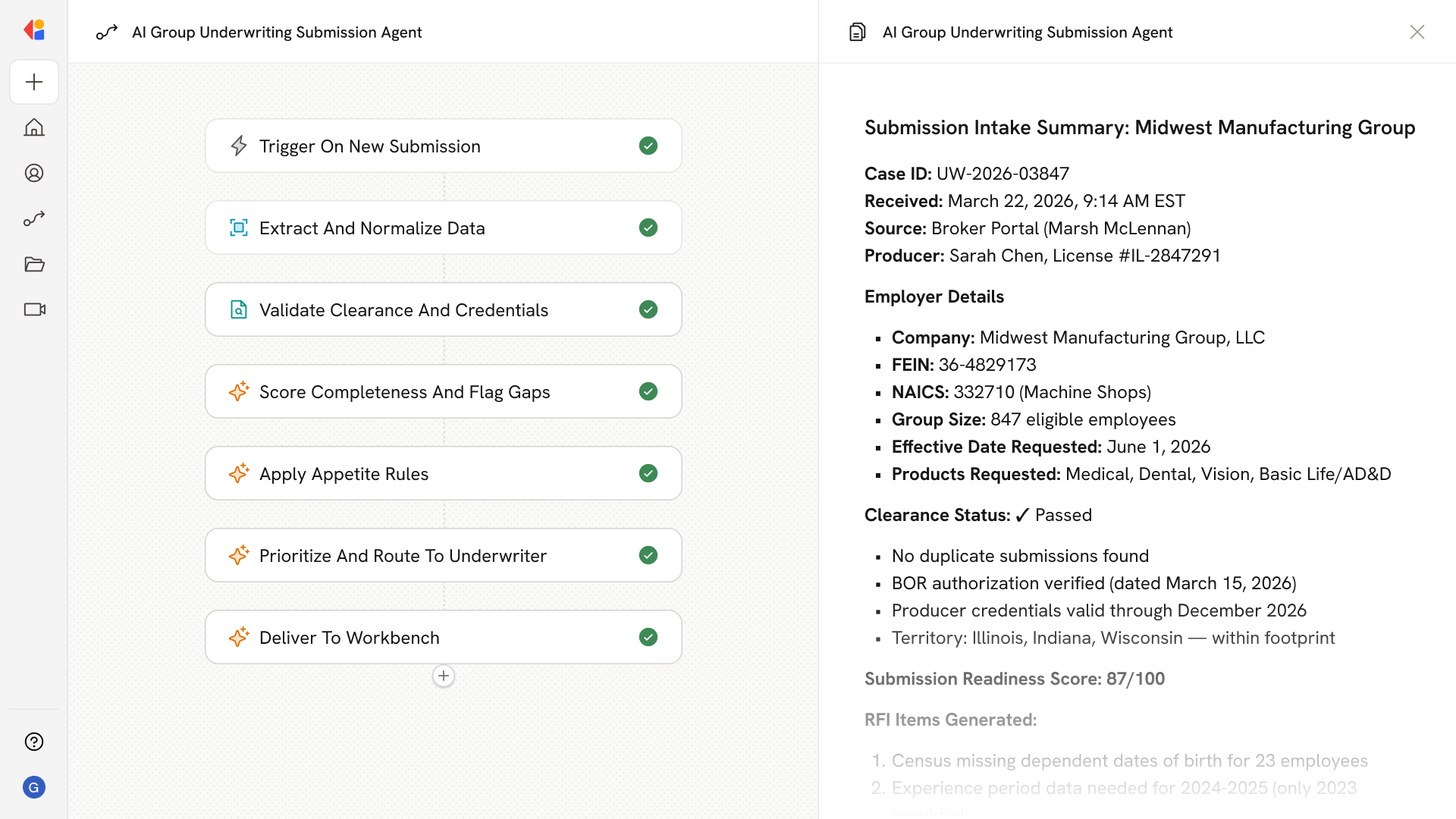The image size is (1456, 819).
Task: Click the blue G account avatar
Action: pyautogui.click(x=34, y=787)
